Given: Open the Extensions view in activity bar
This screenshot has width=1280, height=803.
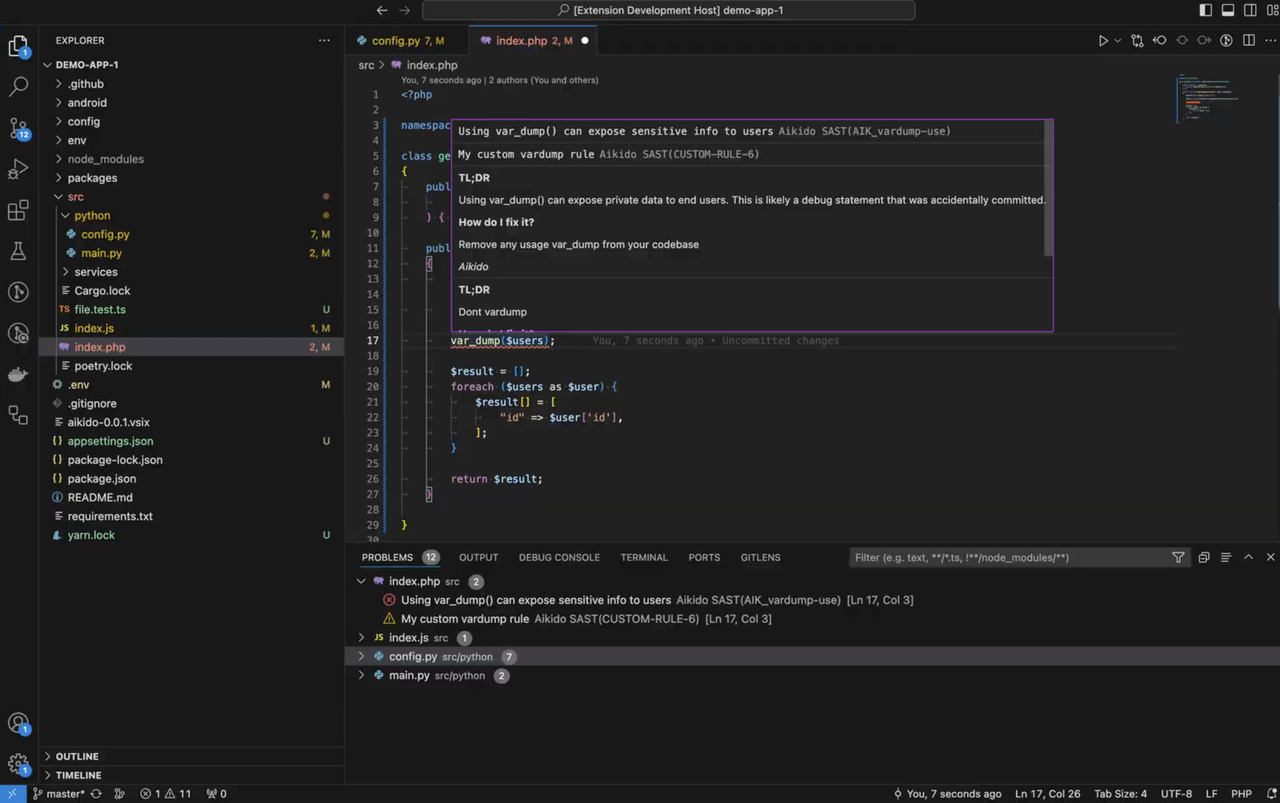Looking at the screenshot, I should [18, 210].
